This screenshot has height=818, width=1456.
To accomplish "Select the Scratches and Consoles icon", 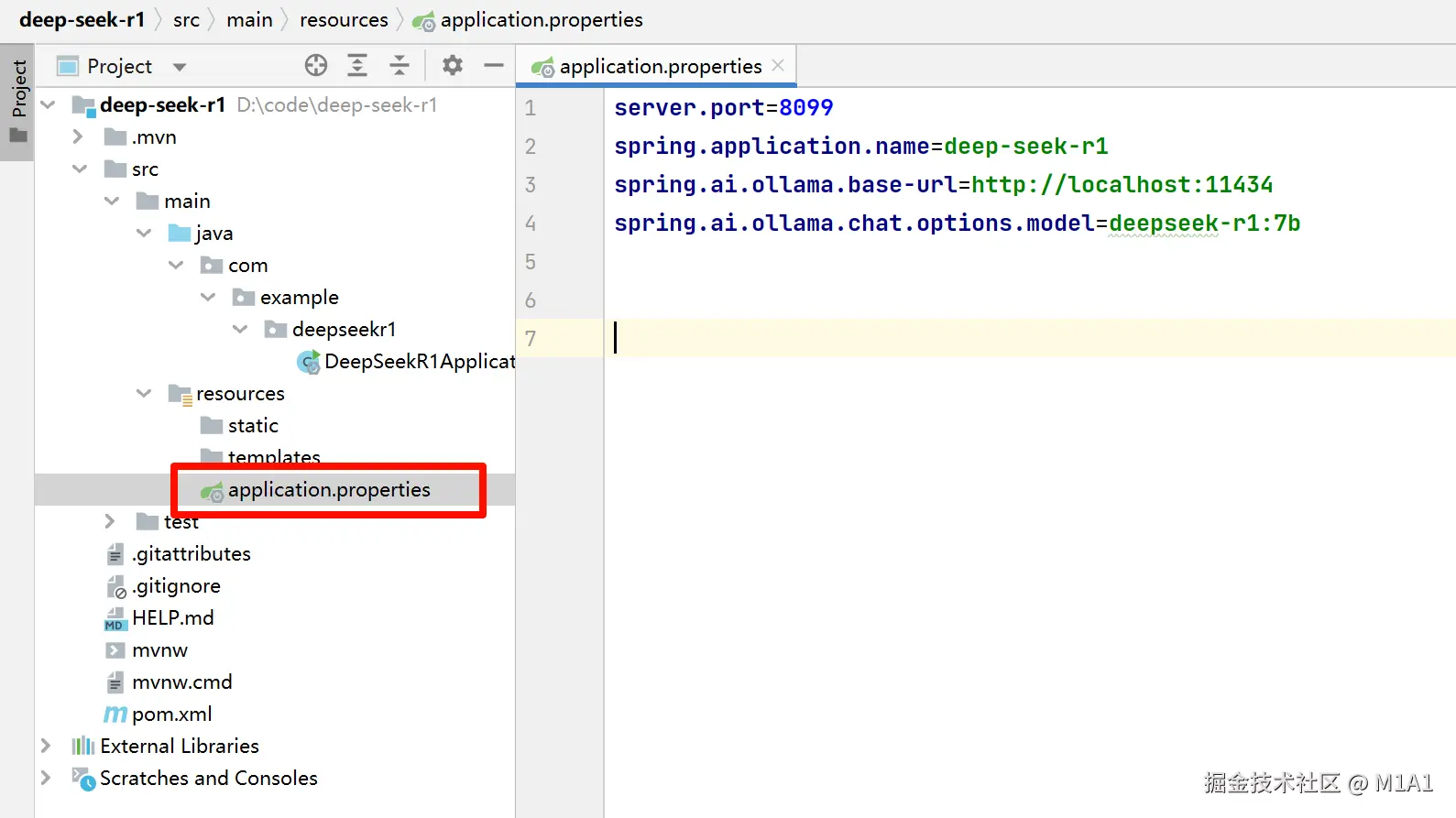I will (83, 779).
